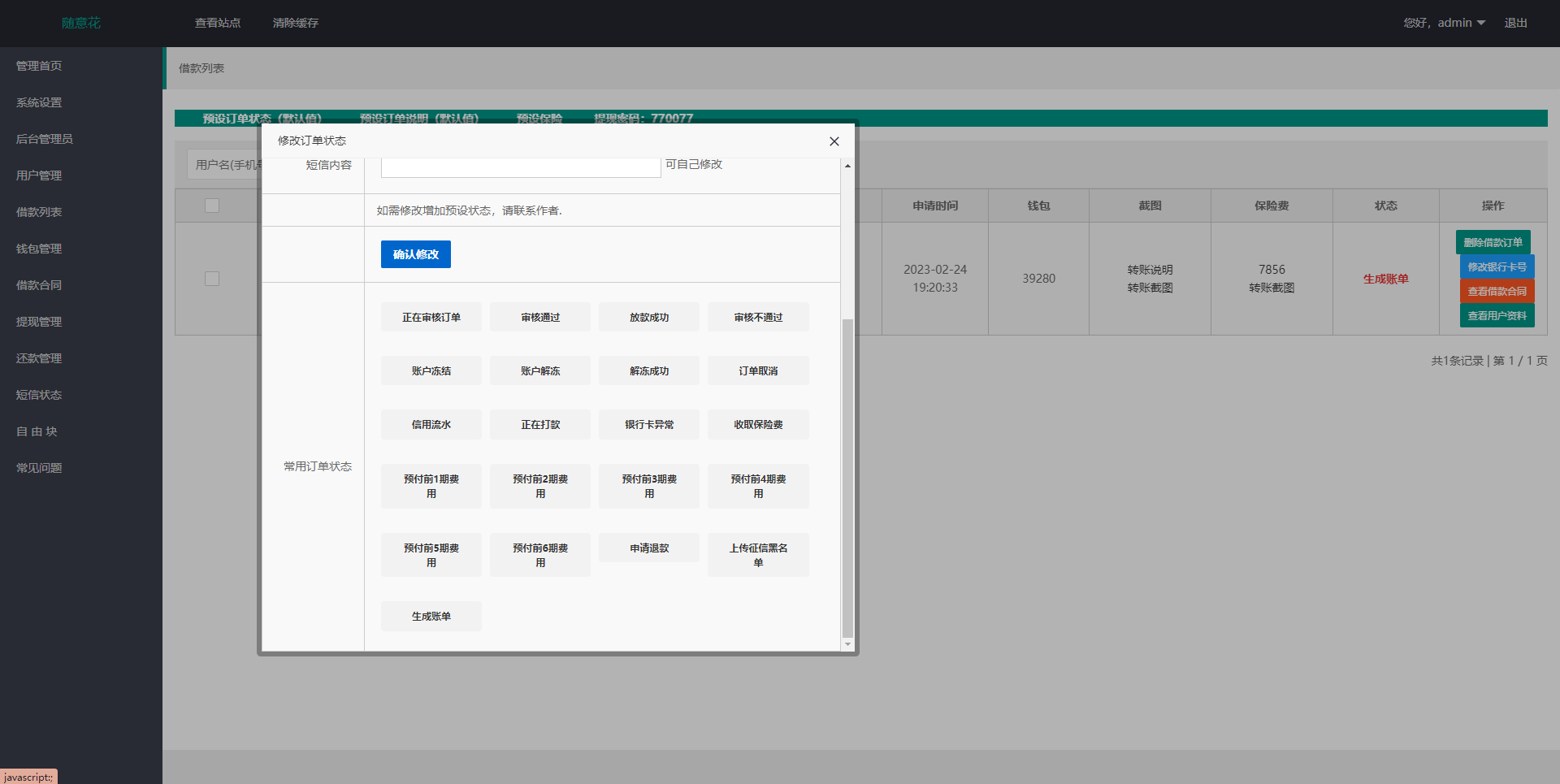Open 用户管理 in the sidebar
Viewport: 1560px width, 784px height.
tap(39, 175)
